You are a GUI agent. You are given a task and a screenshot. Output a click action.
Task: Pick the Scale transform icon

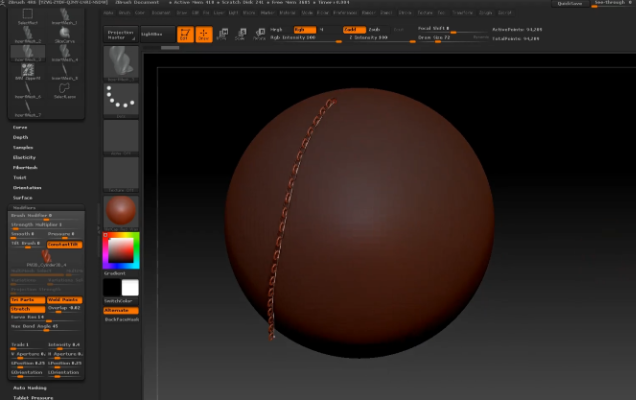coord(240,34)
